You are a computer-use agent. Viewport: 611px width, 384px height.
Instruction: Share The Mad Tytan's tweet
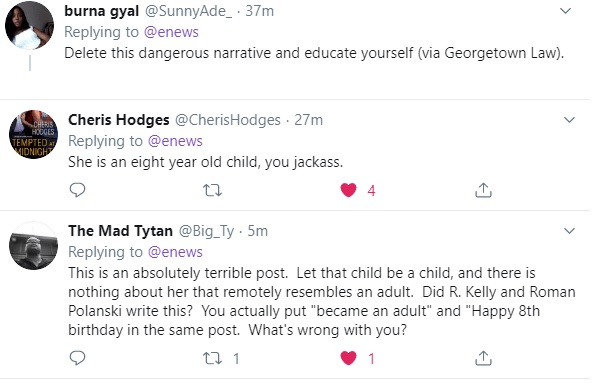[x=483, y=358]
